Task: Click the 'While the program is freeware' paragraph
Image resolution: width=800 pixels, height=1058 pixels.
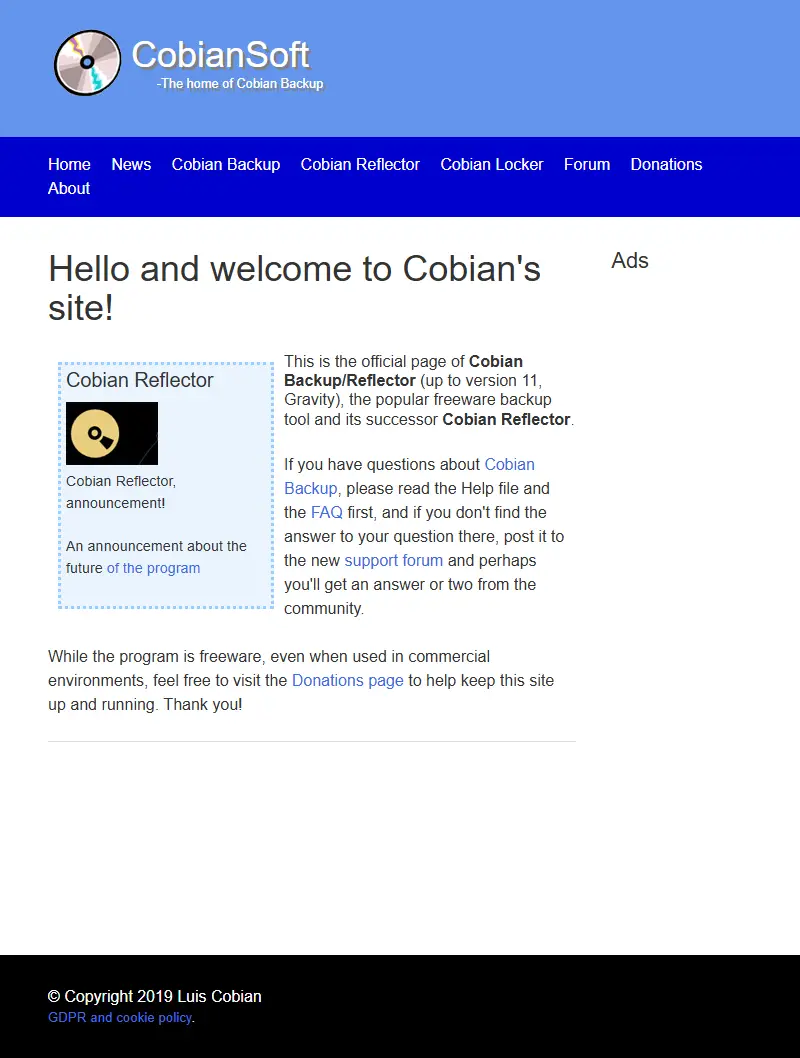Action: 301,681
